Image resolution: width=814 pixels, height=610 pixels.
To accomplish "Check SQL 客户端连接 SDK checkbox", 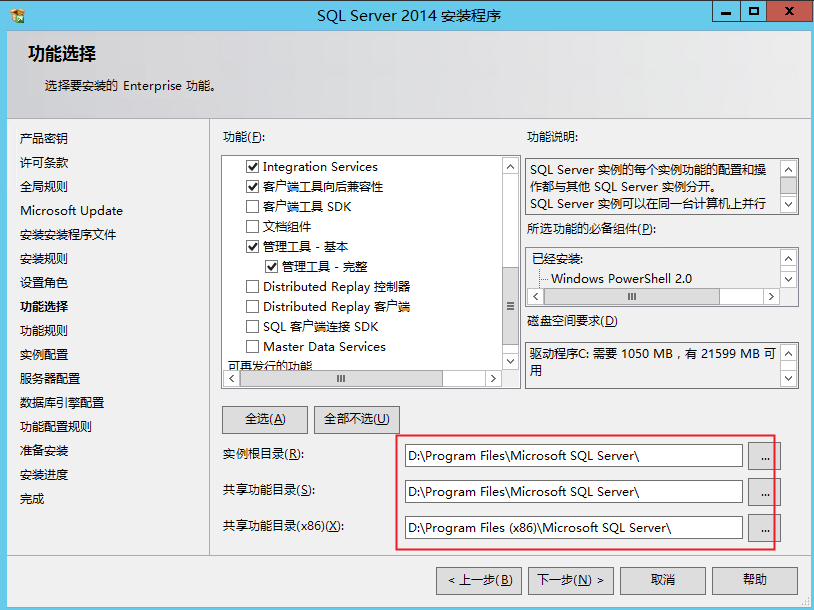I will click(252, 327).
